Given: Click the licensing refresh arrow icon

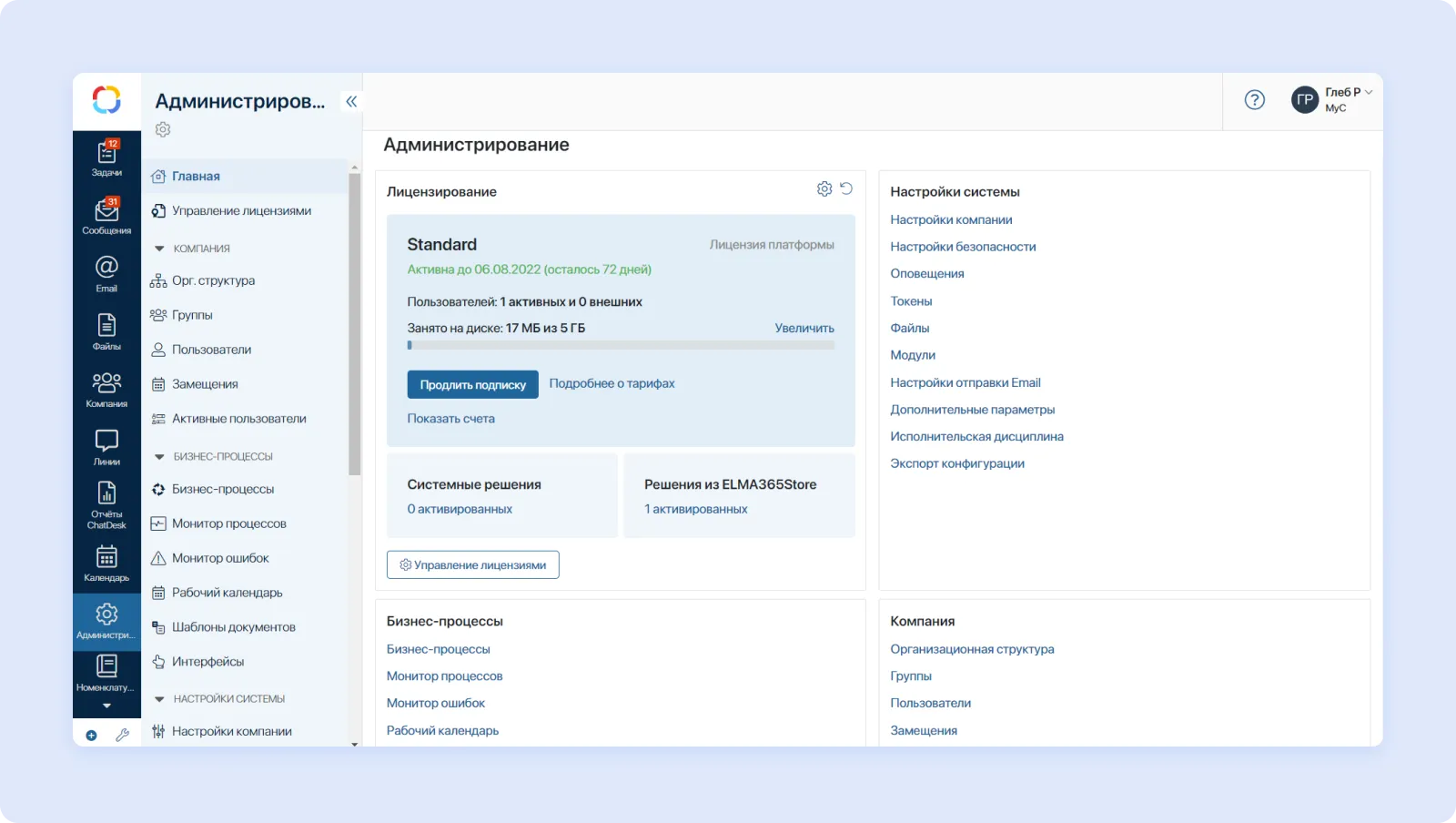Looking at the screenshot, I should [846, 188].
